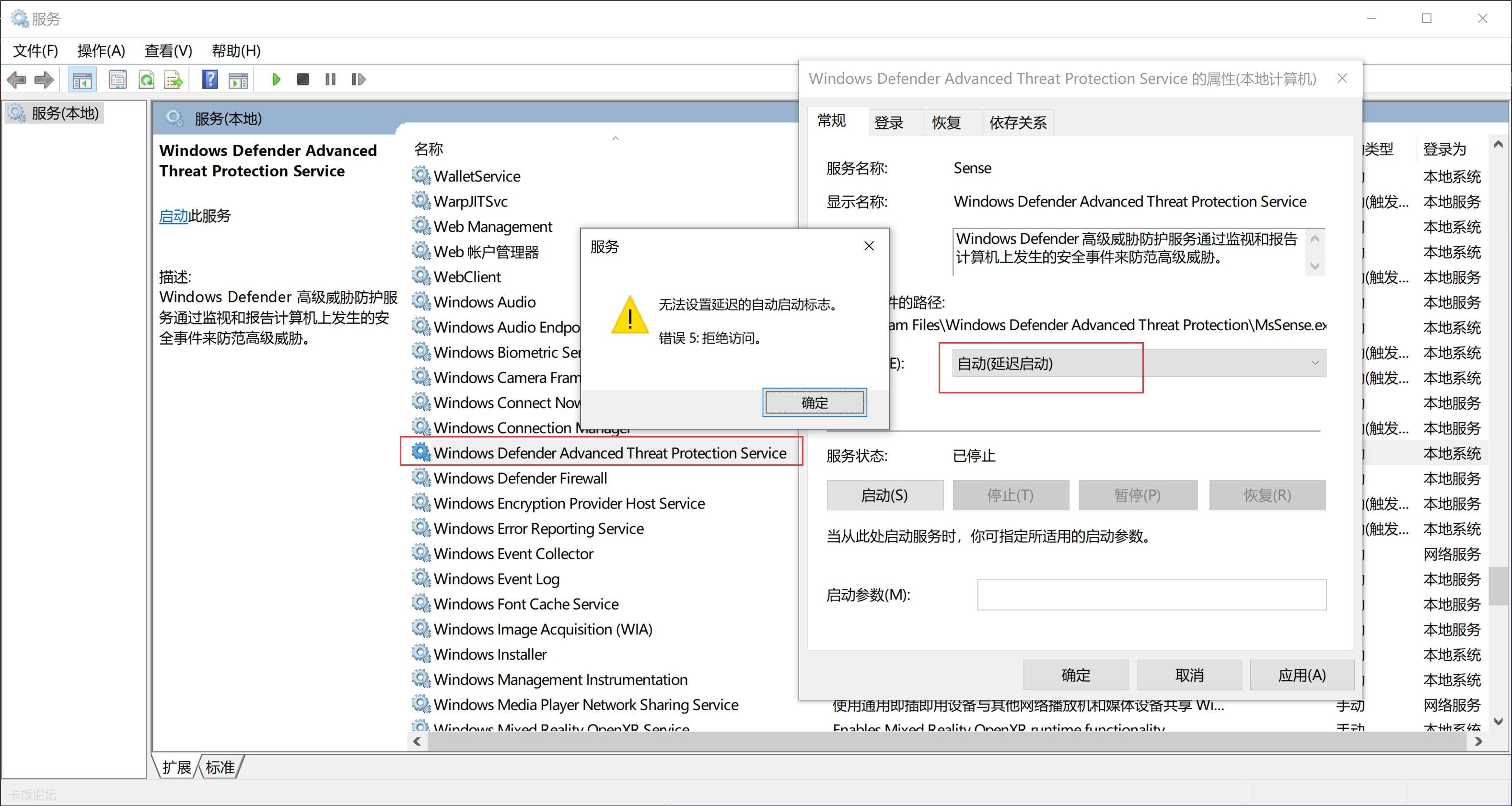
Task: Sort by the 登录为 column header
Action: click(x=1444, y=149)
